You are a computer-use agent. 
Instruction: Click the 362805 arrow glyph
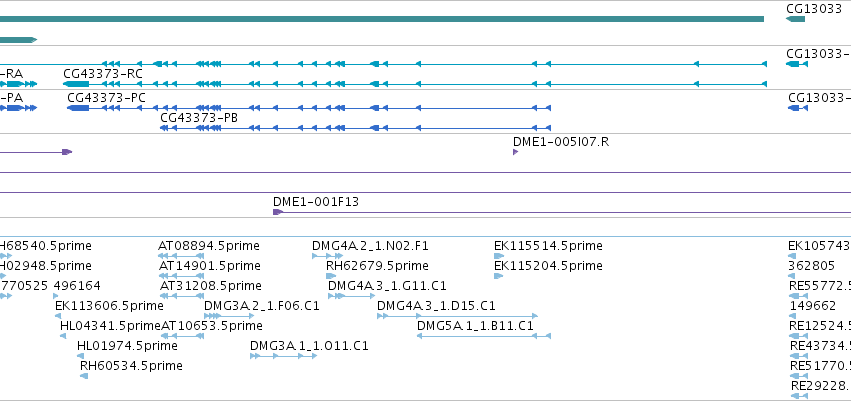(791, 276)
